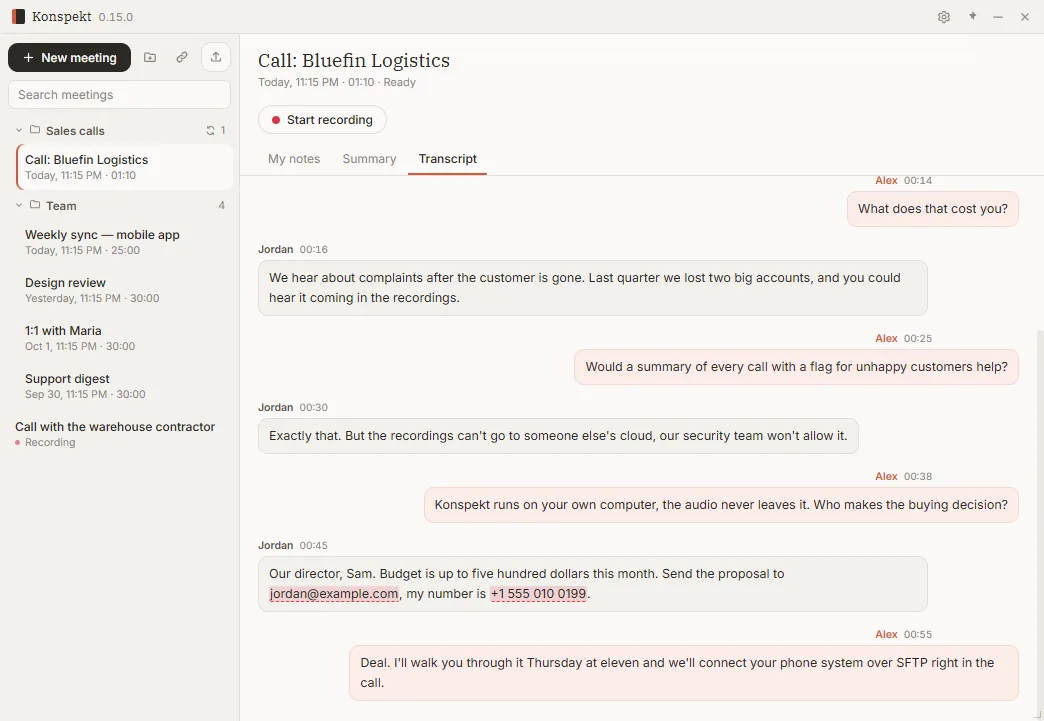The image size is (1044, 721).
Task: Click the version label 0.15.0
Action: (116, 17)
